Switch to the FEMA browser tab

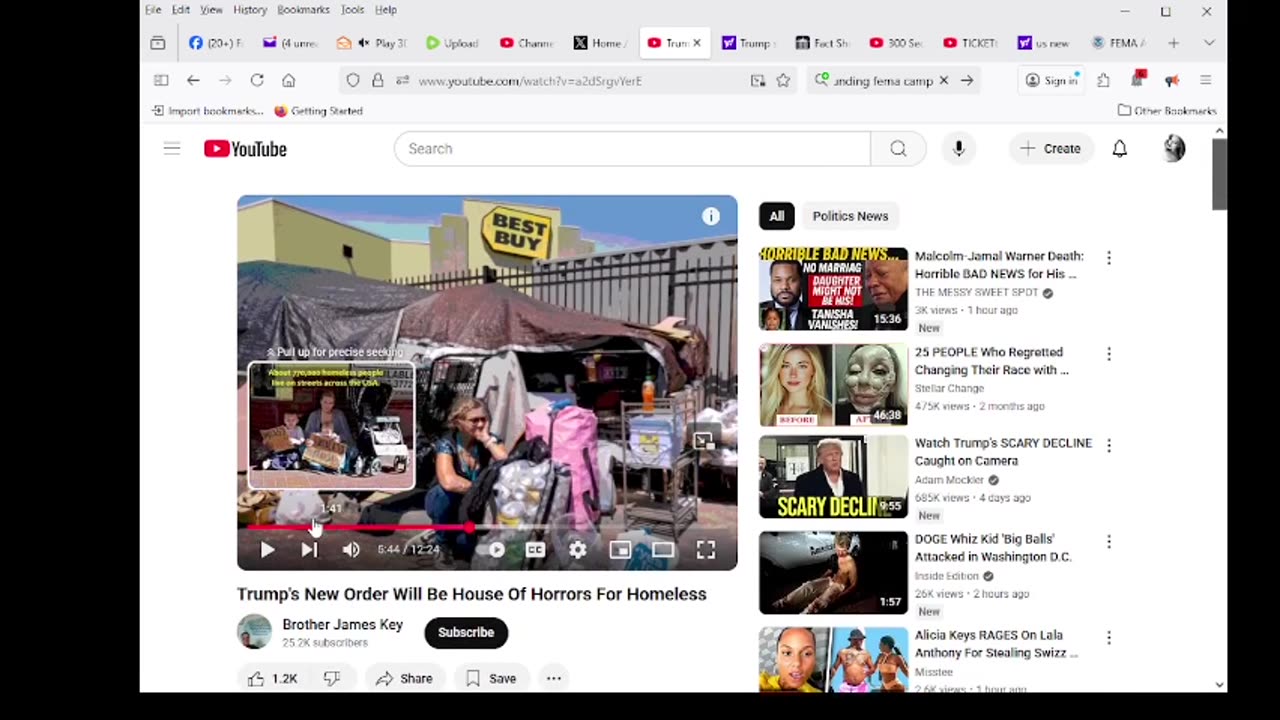click(1118, 43)
